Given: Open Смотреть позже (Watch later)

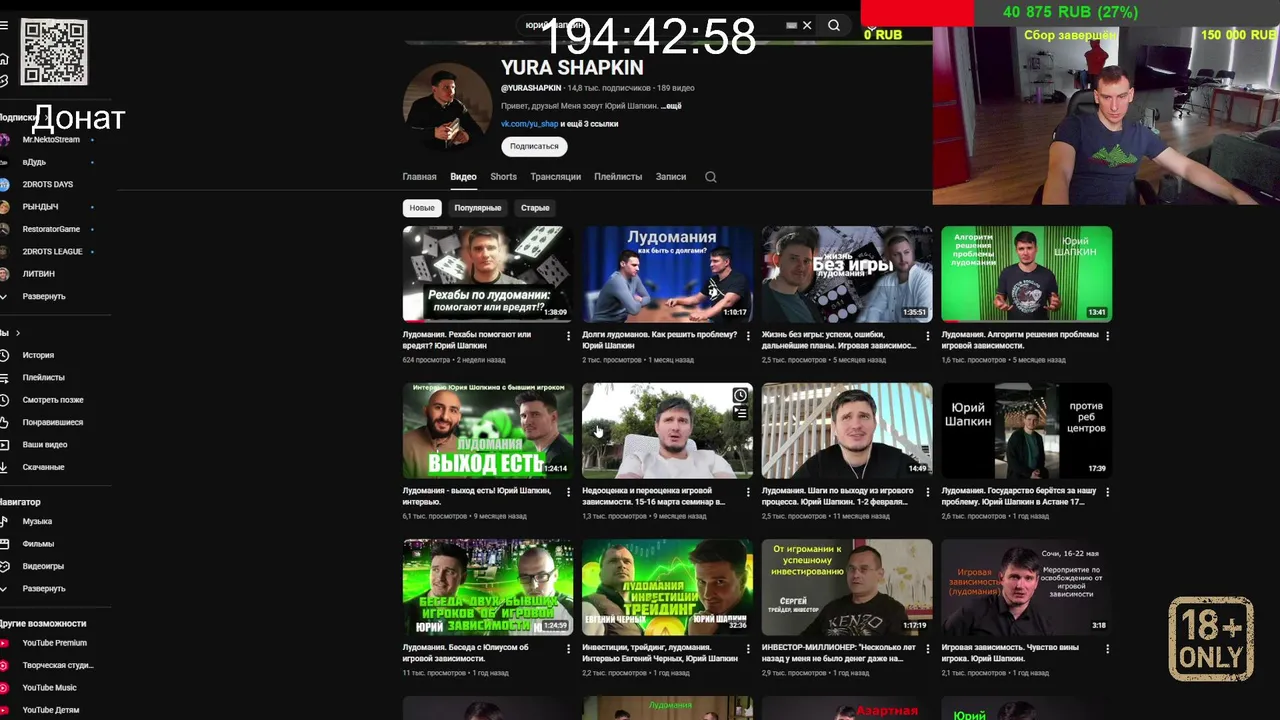Looking at the screenshot, I should click(x=53, y=400).
